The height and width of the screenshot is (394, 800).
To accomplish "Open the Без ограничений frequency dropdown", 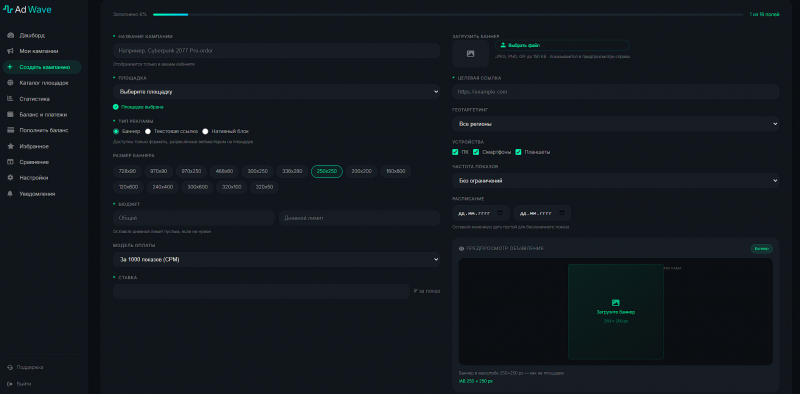I will point(615,181).
